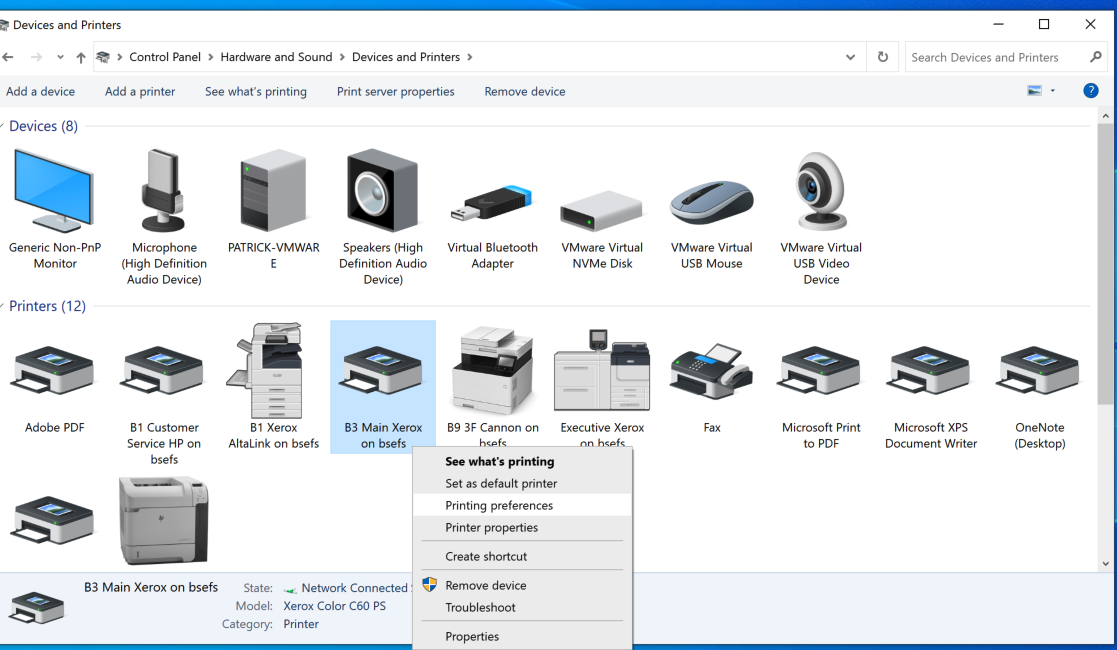The image size is (1117, 650).
Task: Select the Adobe PDF printer
Action: (x=55, y=388)
